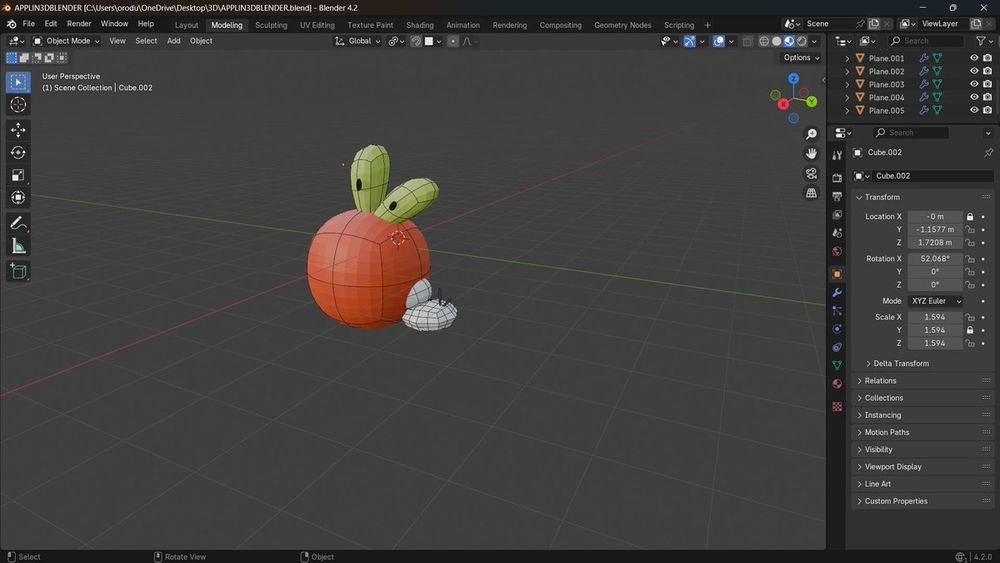Click the Options button in viewport
The image size is (1000, 563).
(x=801, y=58)
